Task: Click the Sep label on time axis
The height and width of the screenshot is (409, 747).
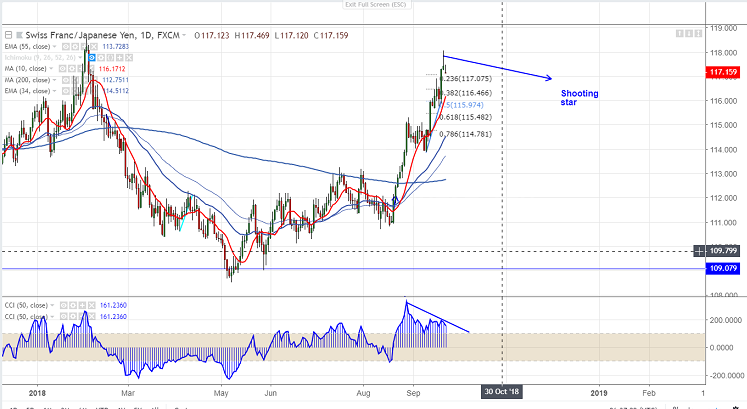Action: pos(413,393)
